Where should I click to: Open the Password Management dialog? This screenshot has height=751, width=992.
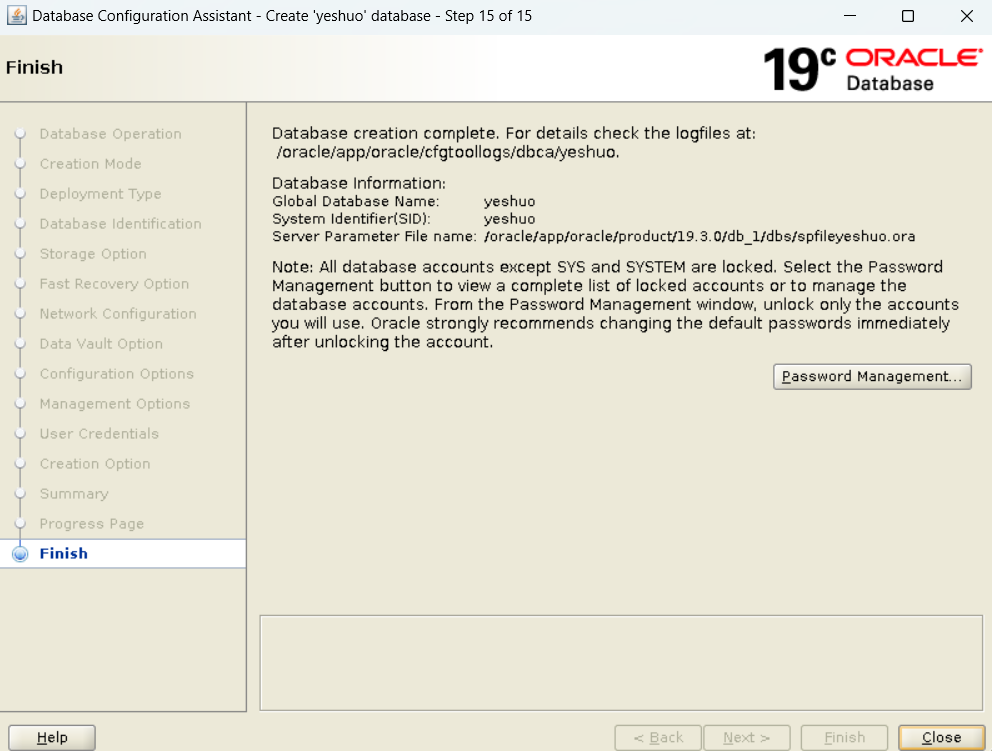(872, 376)
